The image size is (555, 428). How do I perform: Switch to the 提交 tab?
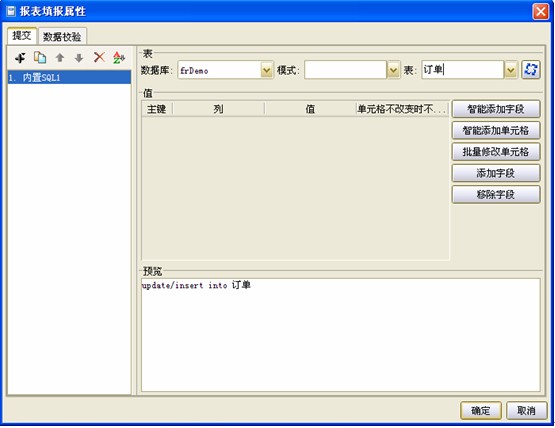pos(22,36)
